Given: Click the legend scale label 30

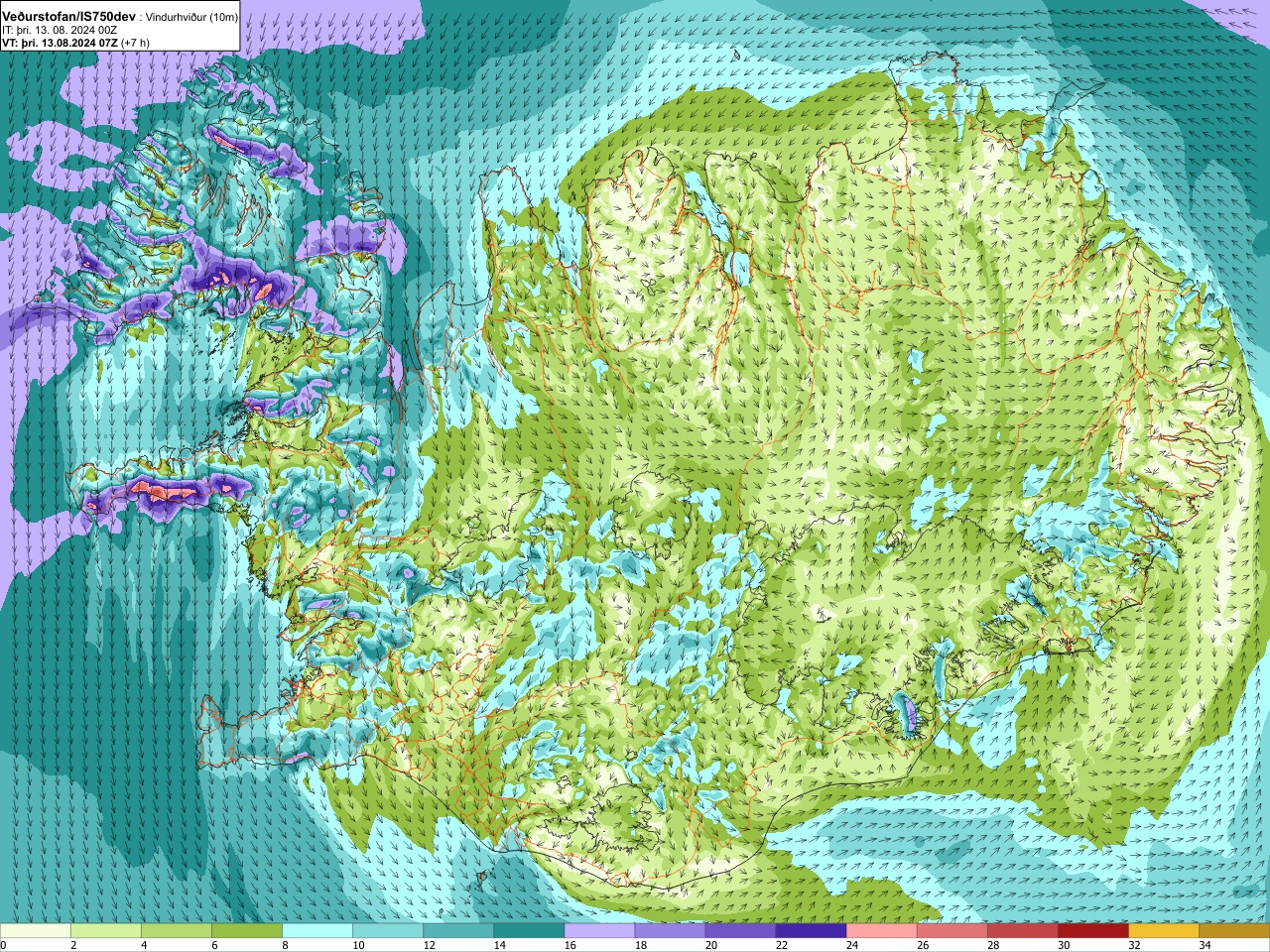Looking at the screenshot, I should tap(1063, 945).
